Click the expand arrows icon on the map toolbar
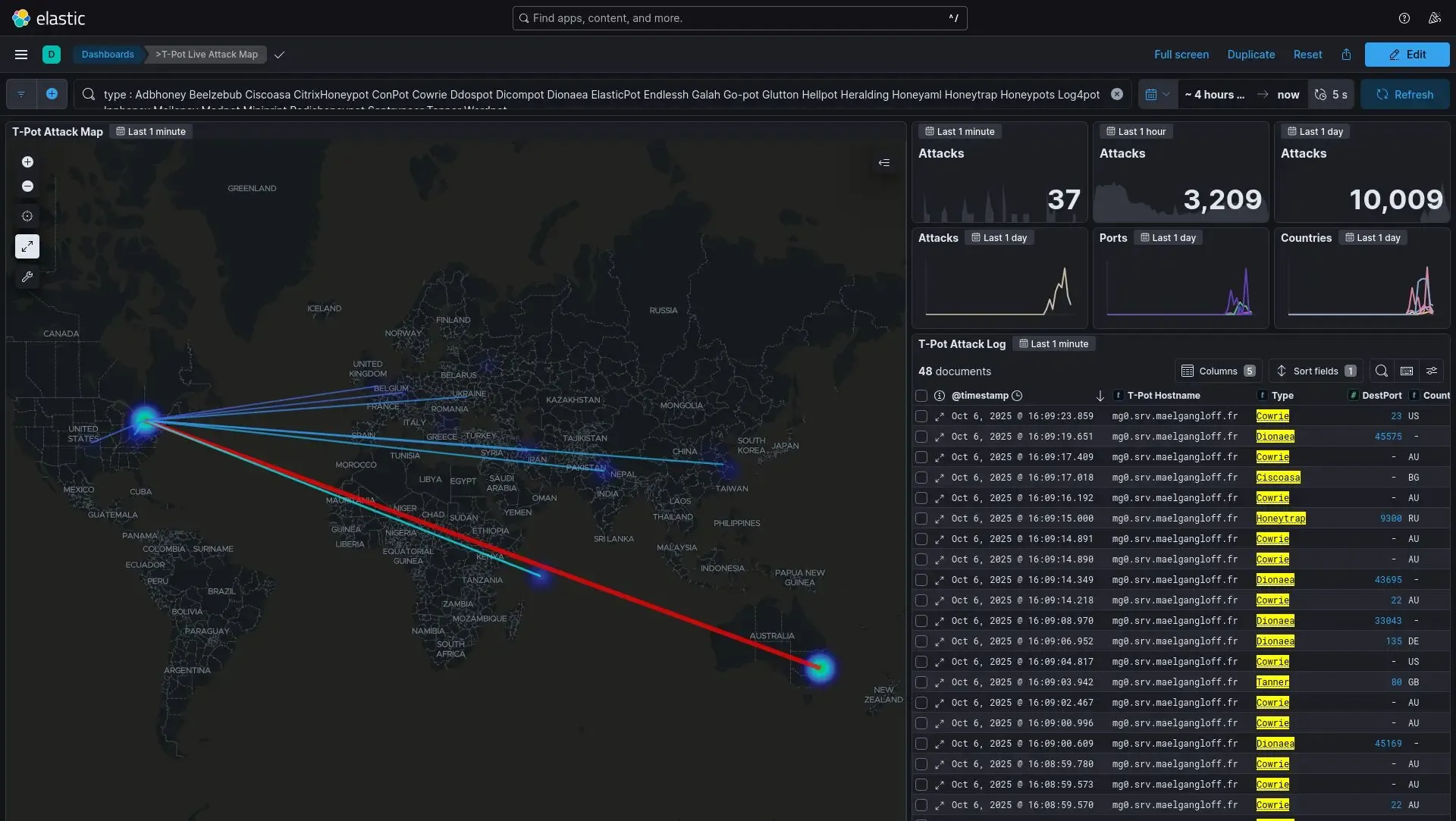1456x821 pixels. pyautogui.click(x=27, y=246)
